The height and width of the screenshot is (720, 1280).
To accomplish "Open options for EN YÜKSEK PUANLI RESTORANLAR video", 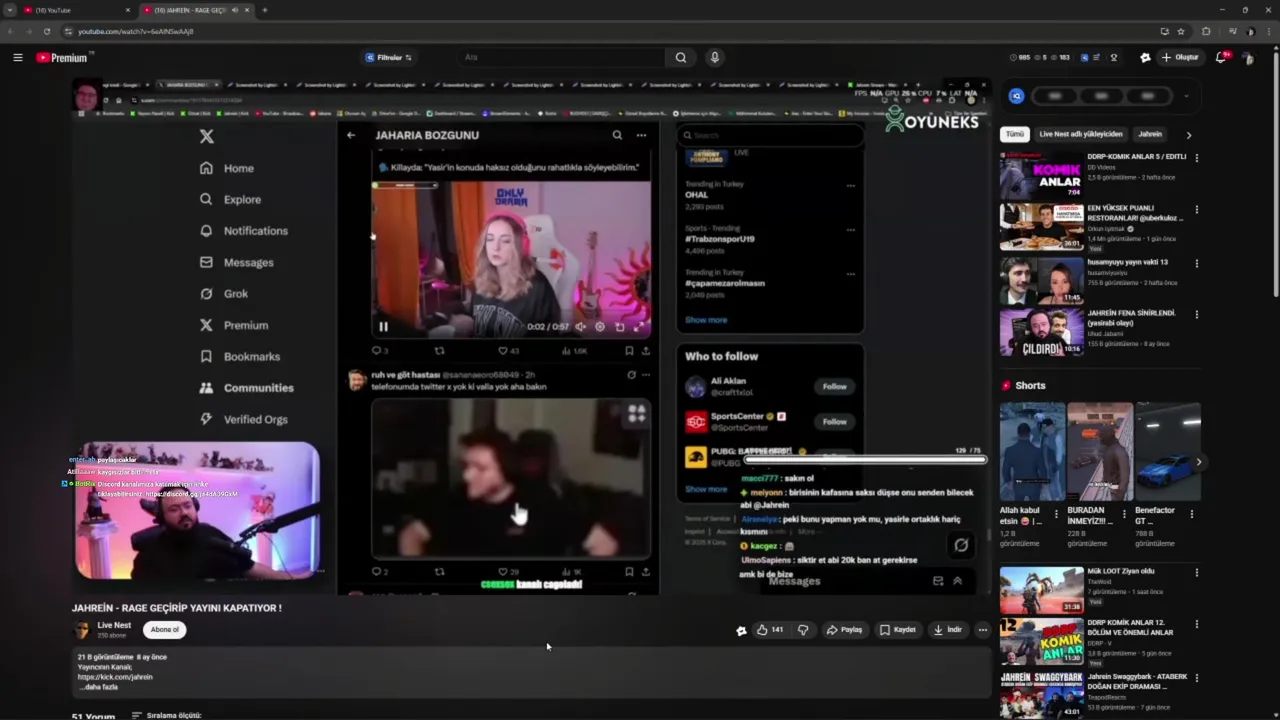I will (1196, 210).
